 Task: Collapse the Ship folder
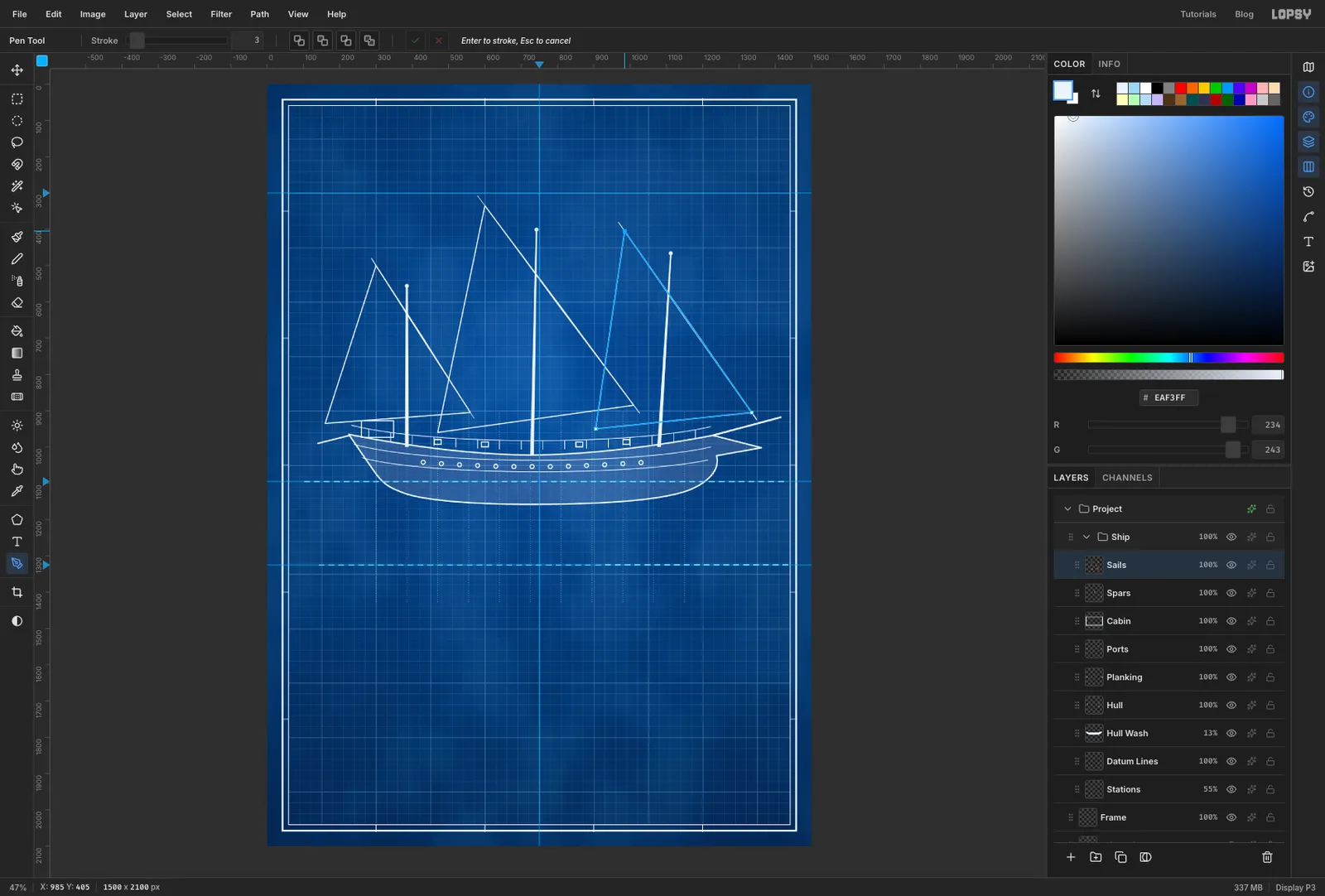(x=1086, y=537)
